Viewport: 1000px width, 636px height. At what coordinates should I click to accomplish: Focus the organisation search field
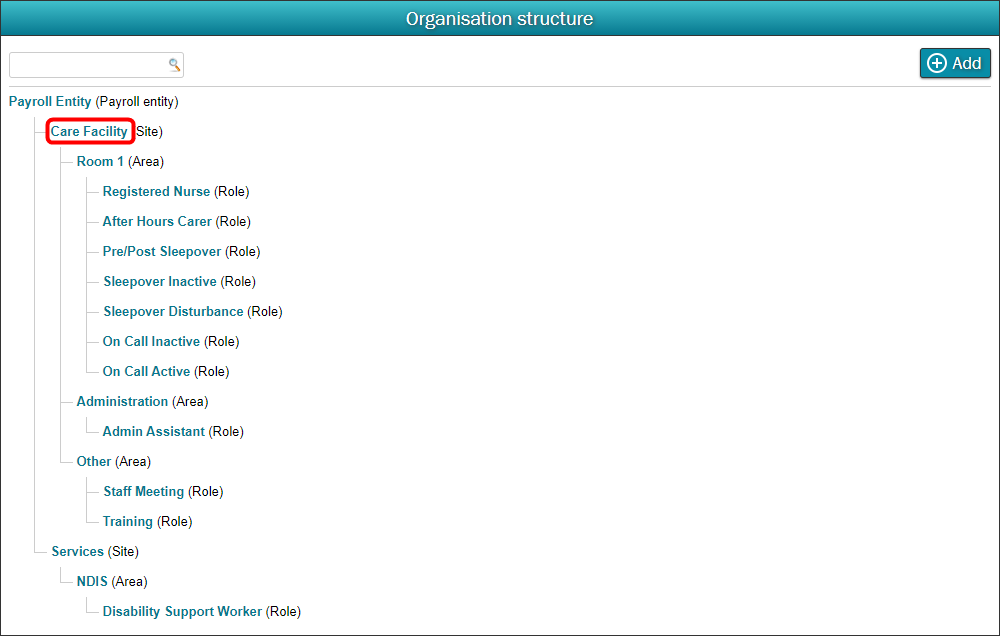[x=96, y=65]
